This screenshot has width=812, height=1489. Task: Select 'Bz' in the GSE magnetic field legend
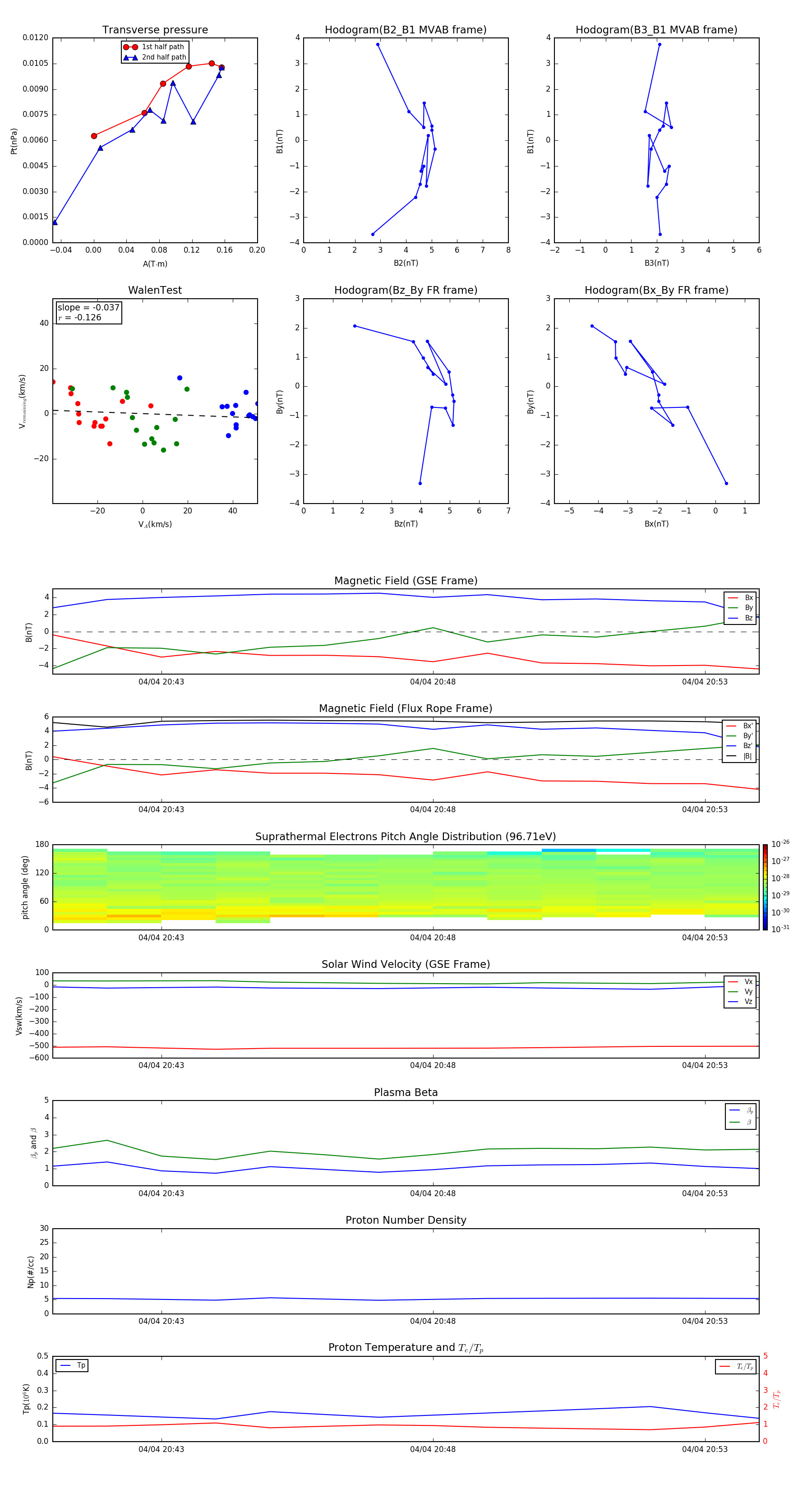pos(740,618)
